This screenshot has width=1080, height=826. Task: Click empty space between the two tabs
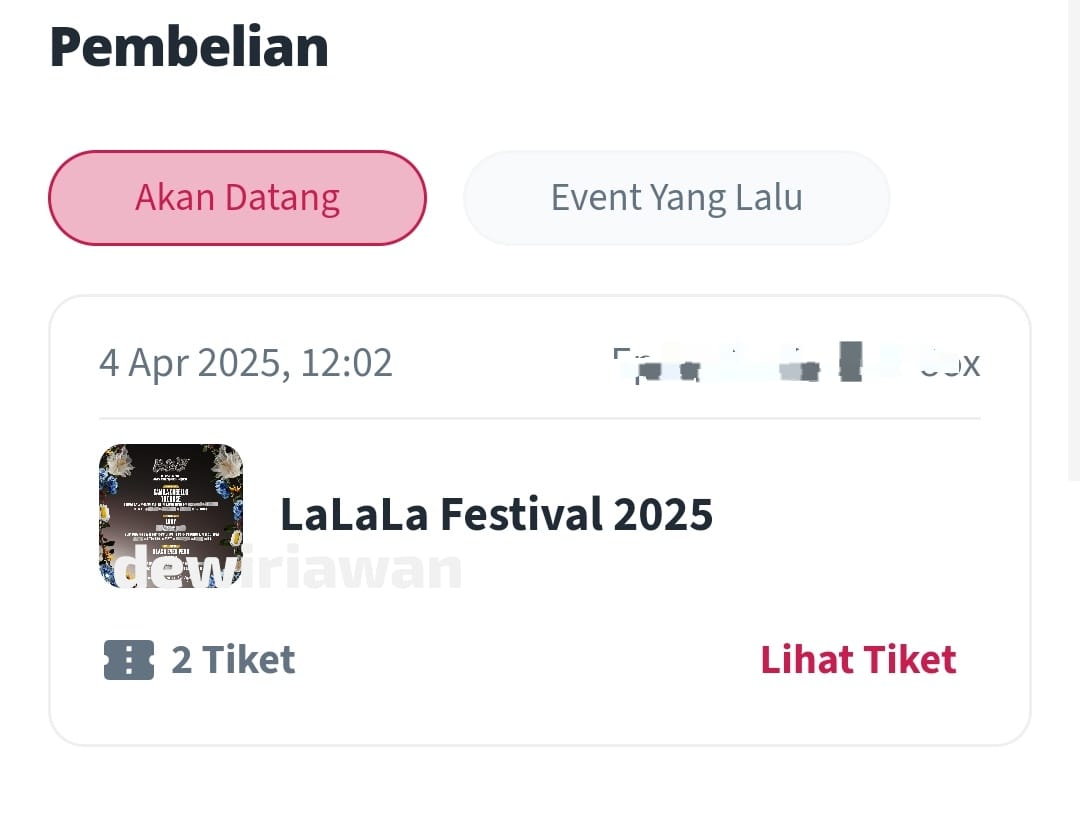[445, 198]
